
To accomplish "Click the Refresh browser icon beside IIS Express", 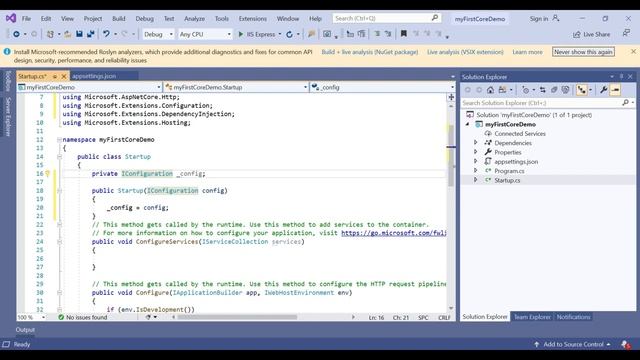I will 289,34.
